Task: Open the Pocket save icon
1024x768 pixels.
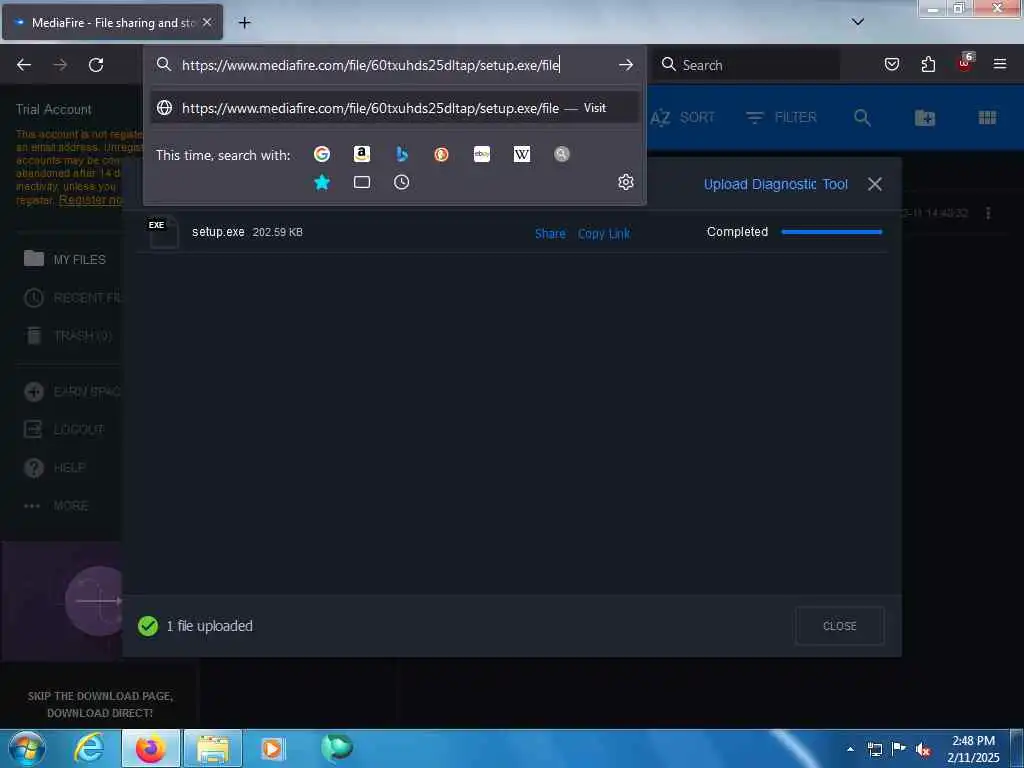Action: point(891,64)
